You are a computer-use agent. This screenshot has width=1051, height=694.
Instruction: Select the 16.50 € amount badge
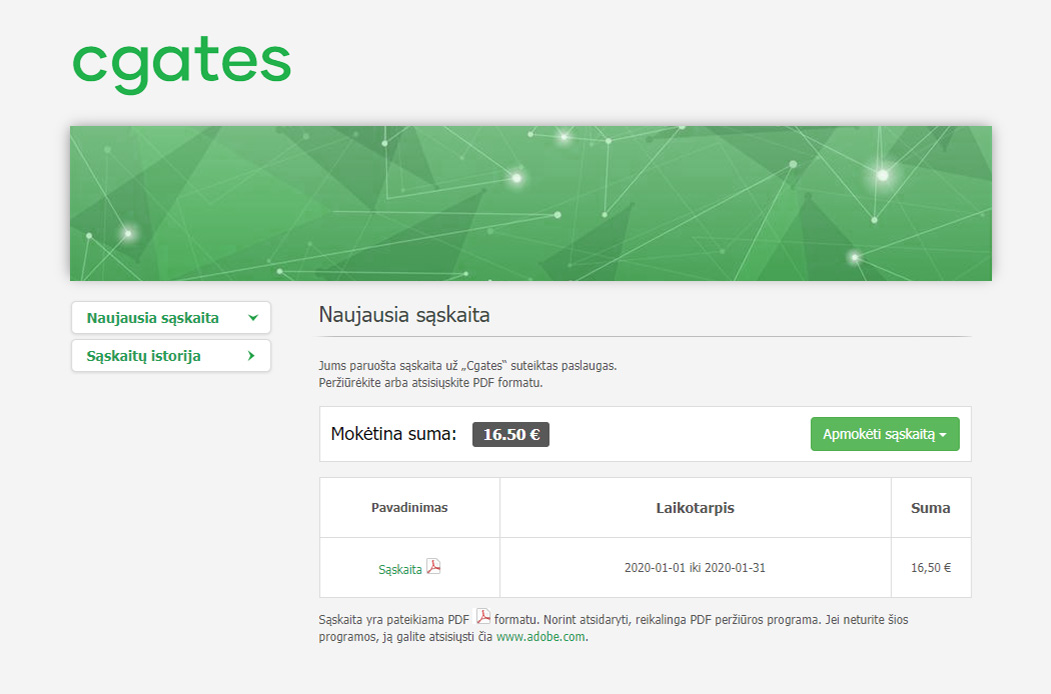point(511,435)
